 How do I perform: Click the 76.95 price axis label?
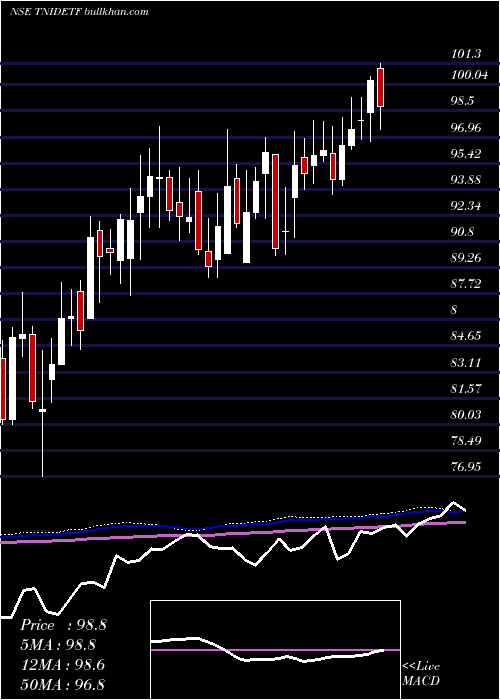click(467, 467)
